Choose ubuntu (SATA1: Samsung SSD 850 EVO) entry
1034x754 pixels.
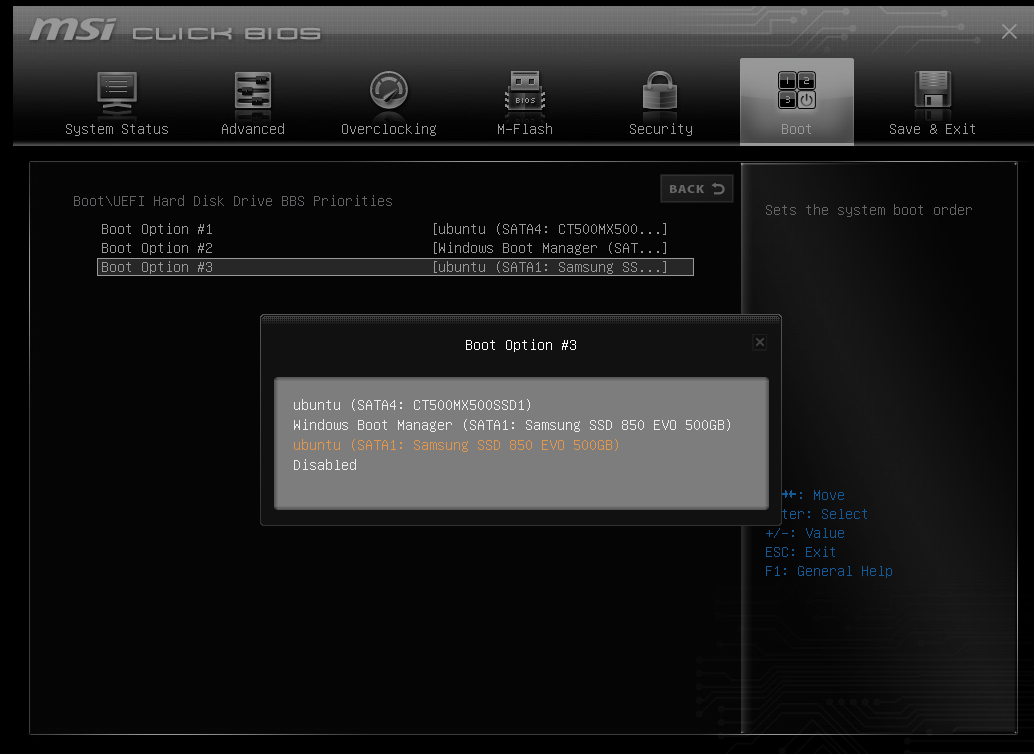pyautogui.click(x=456, y=445)
